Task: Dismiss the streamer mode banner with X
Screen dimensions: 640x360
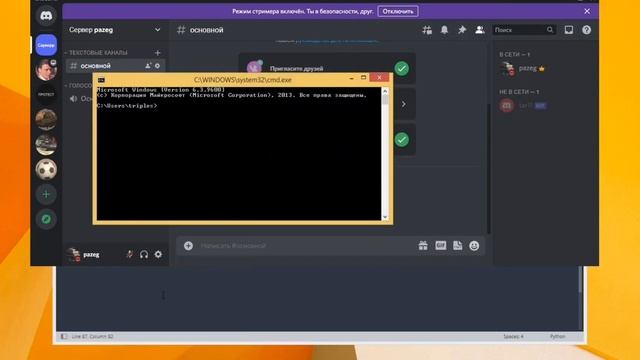Action: click(x=587, y=11)
